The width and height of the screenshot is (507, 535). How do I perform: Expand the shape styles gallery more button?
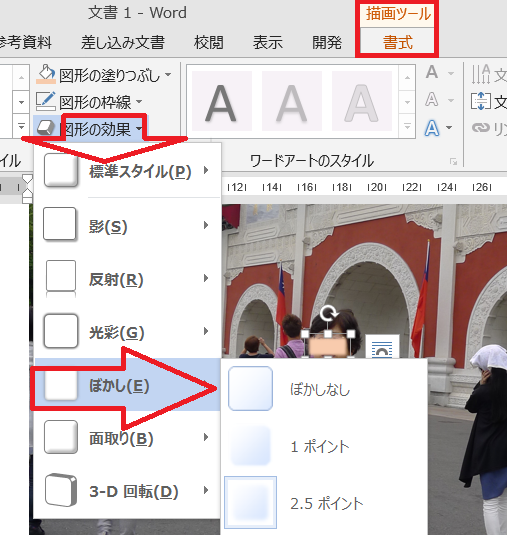[21, 126]
